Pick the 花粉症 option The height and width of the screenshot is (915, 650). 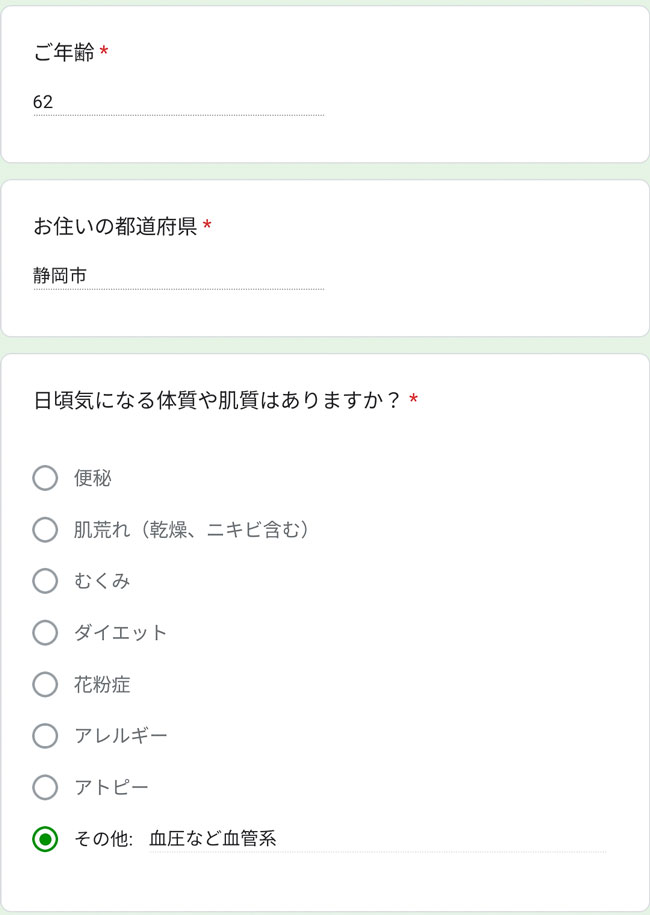[x=45, y=685]
